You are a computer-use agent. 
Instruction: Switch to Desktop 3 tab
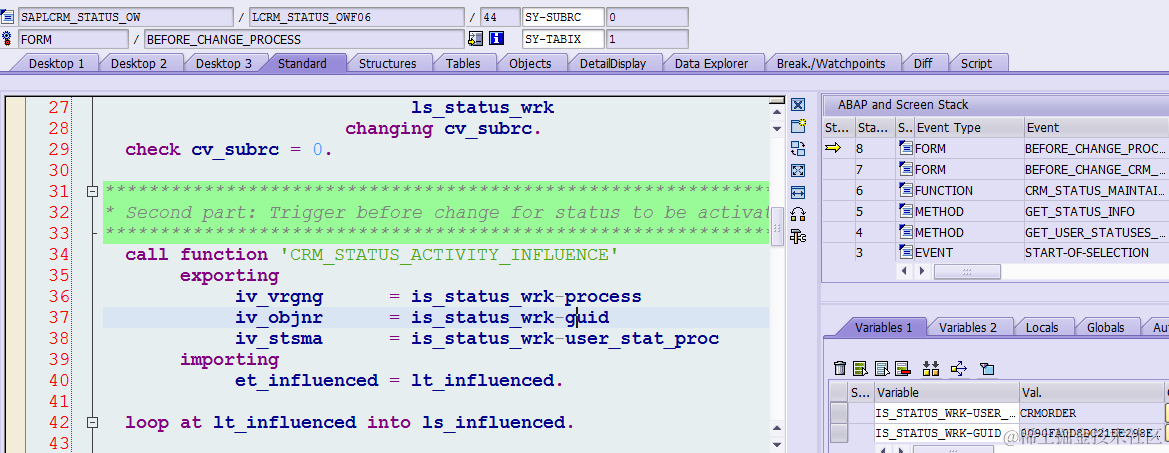[224, 63]
